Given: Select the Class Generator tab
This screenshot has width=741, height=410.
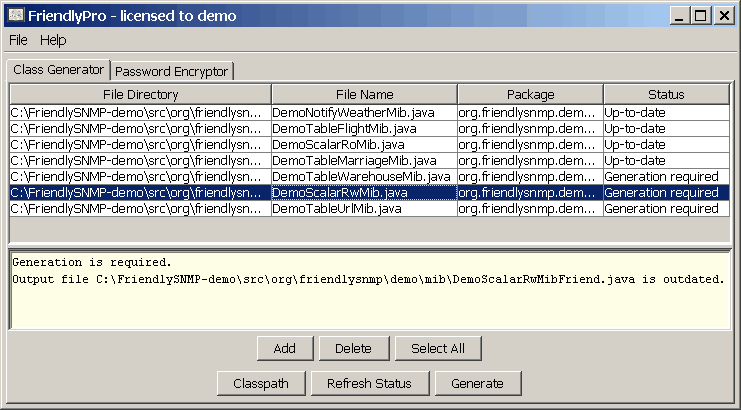Looking at the screenshot, I should 58,70.
